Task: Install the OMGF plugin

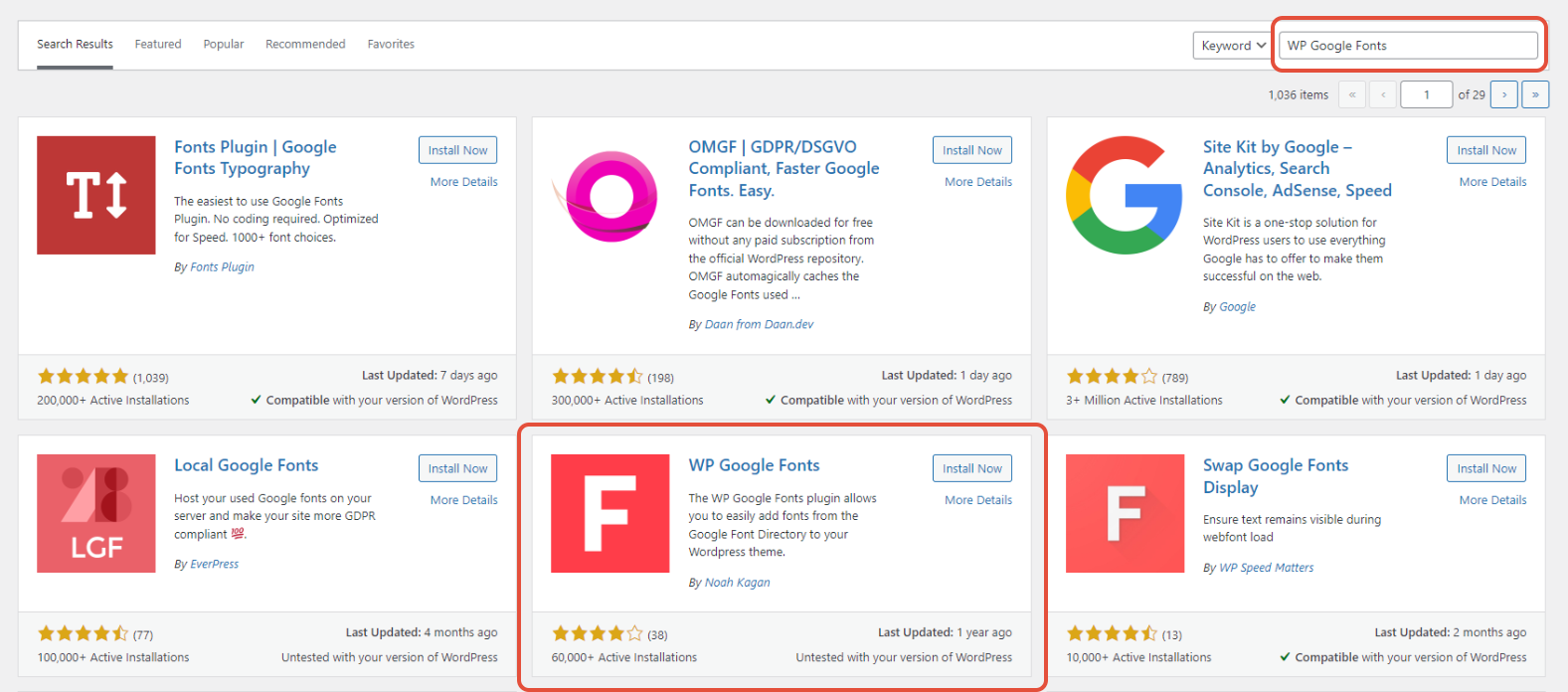Action: tap(972, 150)
